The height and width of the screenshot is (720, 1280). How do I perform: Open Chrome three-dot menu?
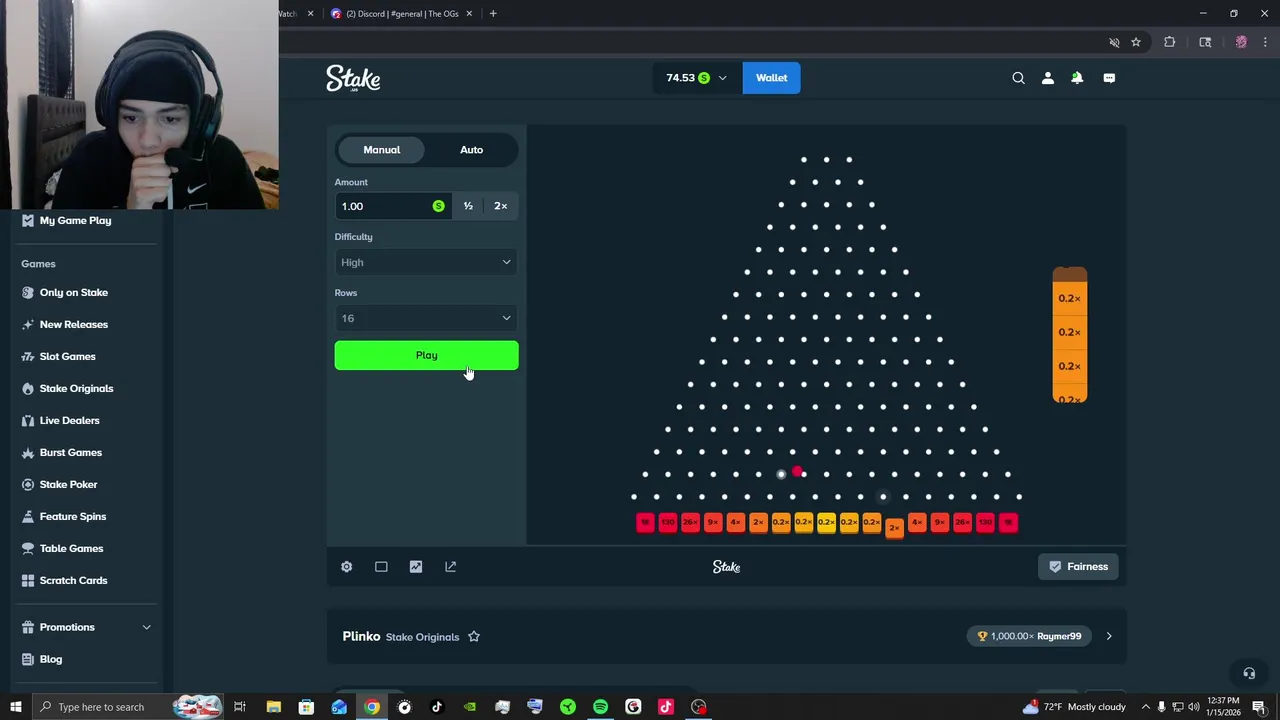(x=1265, y=42)
